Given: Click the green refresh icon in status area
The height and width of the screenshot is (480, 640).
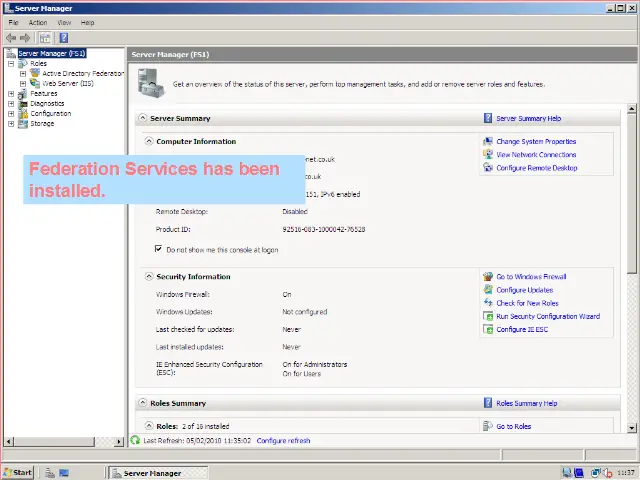Looking at the screenshot, I should point(135,440).
